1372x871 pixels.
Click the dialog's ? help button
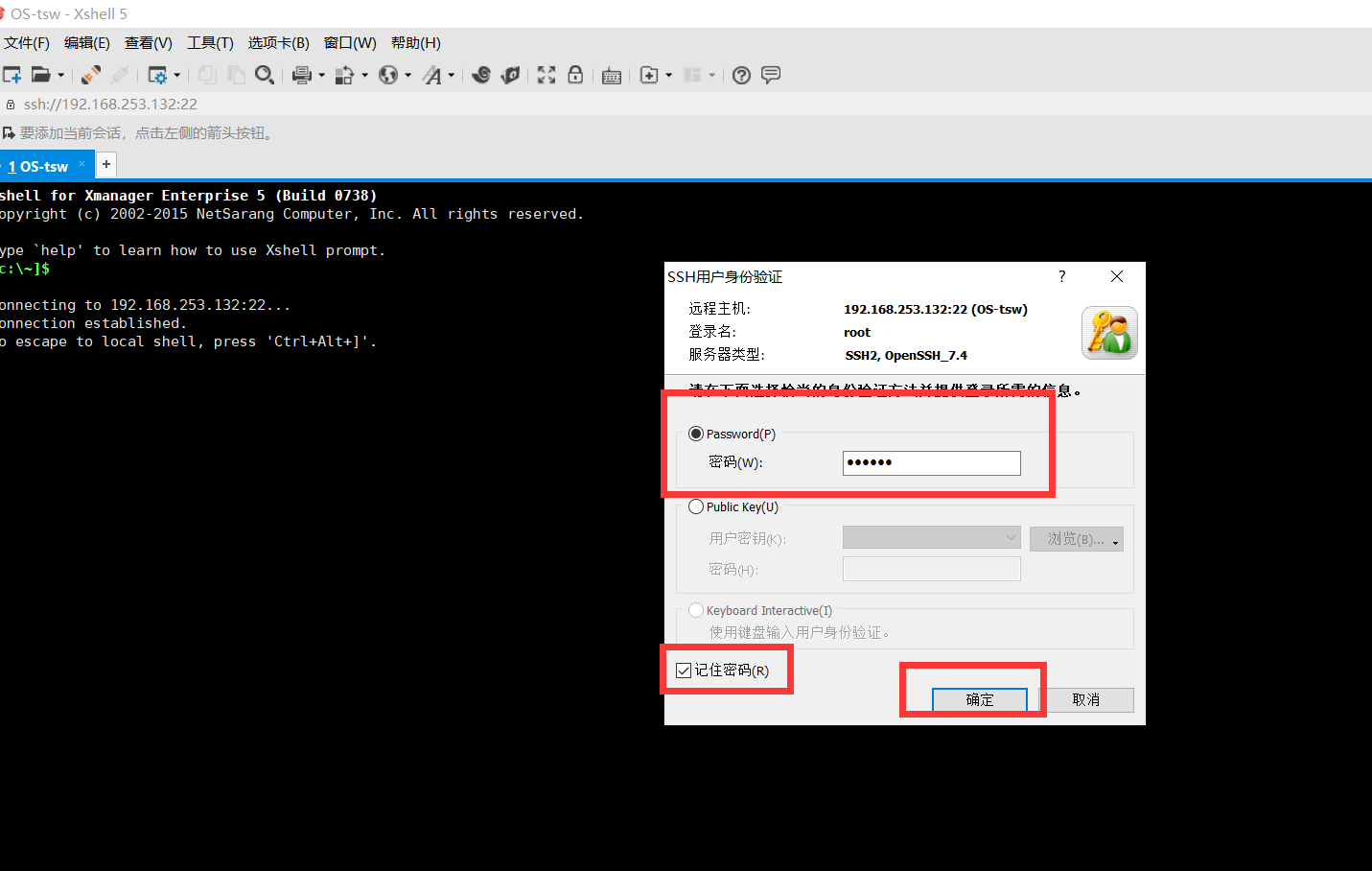tap(1061, 276)
